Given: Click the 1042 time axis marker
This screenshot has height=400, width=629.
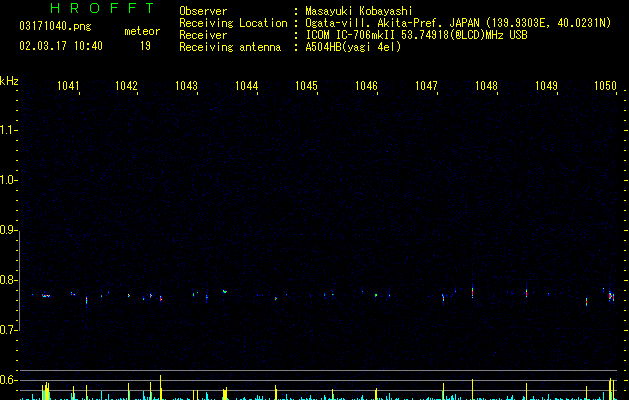Looking at the screenshot, I should click(126, 85).
